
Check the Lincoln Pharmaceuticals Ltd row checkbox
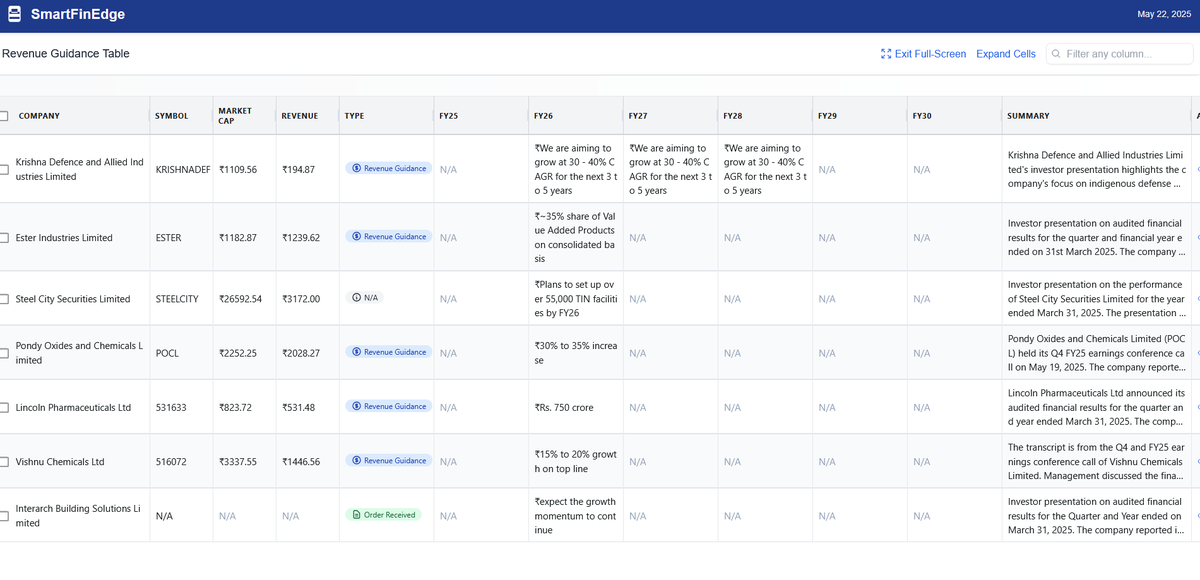tap(3, 407)
